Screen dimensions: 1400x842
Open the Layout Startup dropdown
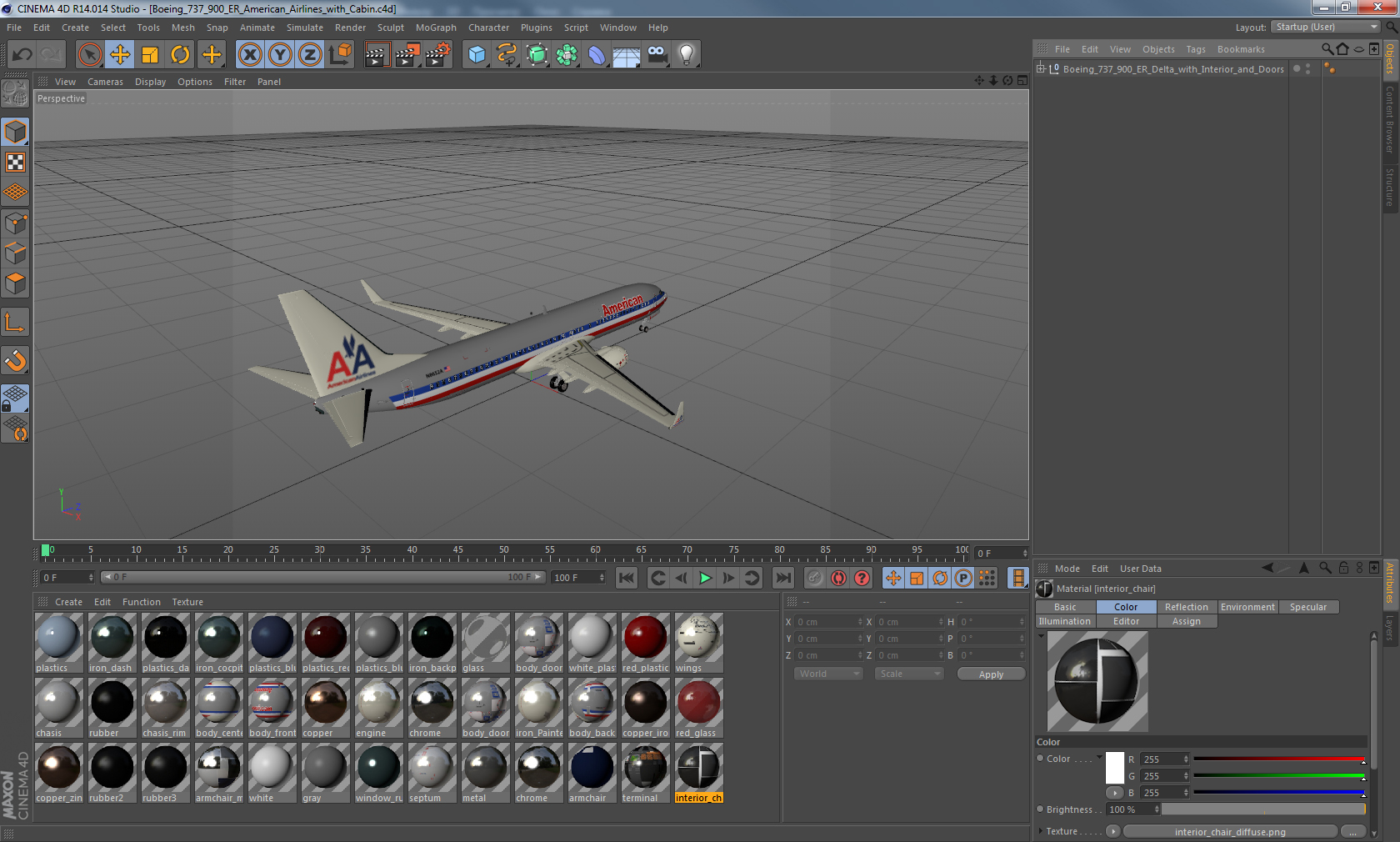coord(1327,27)
